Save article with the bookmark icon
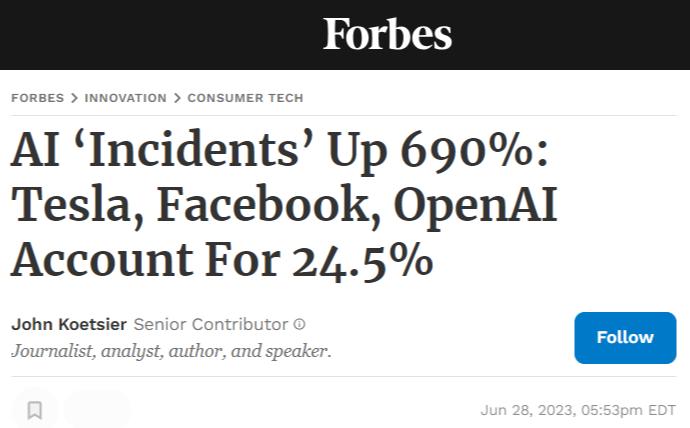This screenshot has height=428, width=690. coord(35,410)
